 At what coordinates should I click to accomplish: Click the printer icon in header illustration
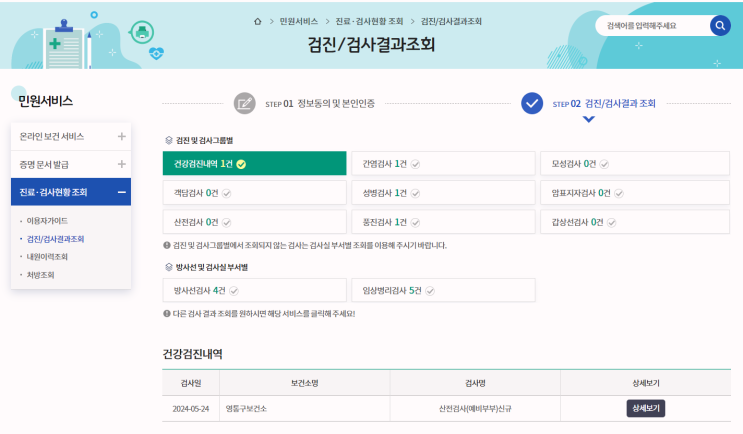click(x=142, y=32)
